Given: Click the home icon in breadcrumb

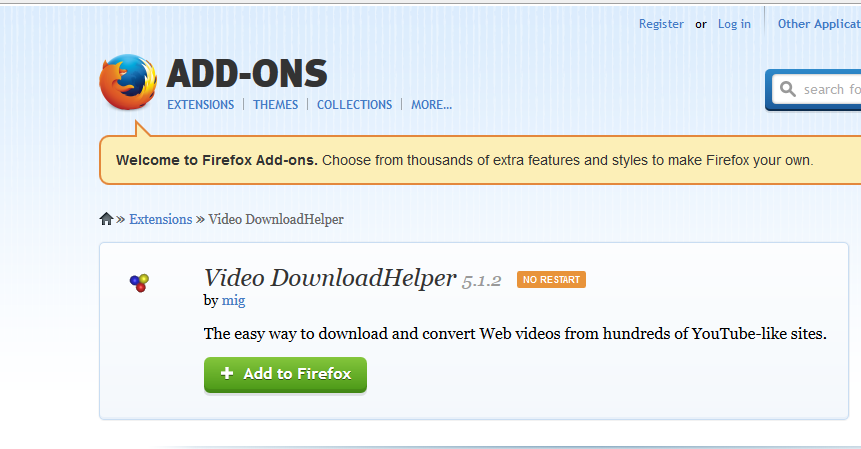Looking at the screenshot, I should tap(106, 219).
